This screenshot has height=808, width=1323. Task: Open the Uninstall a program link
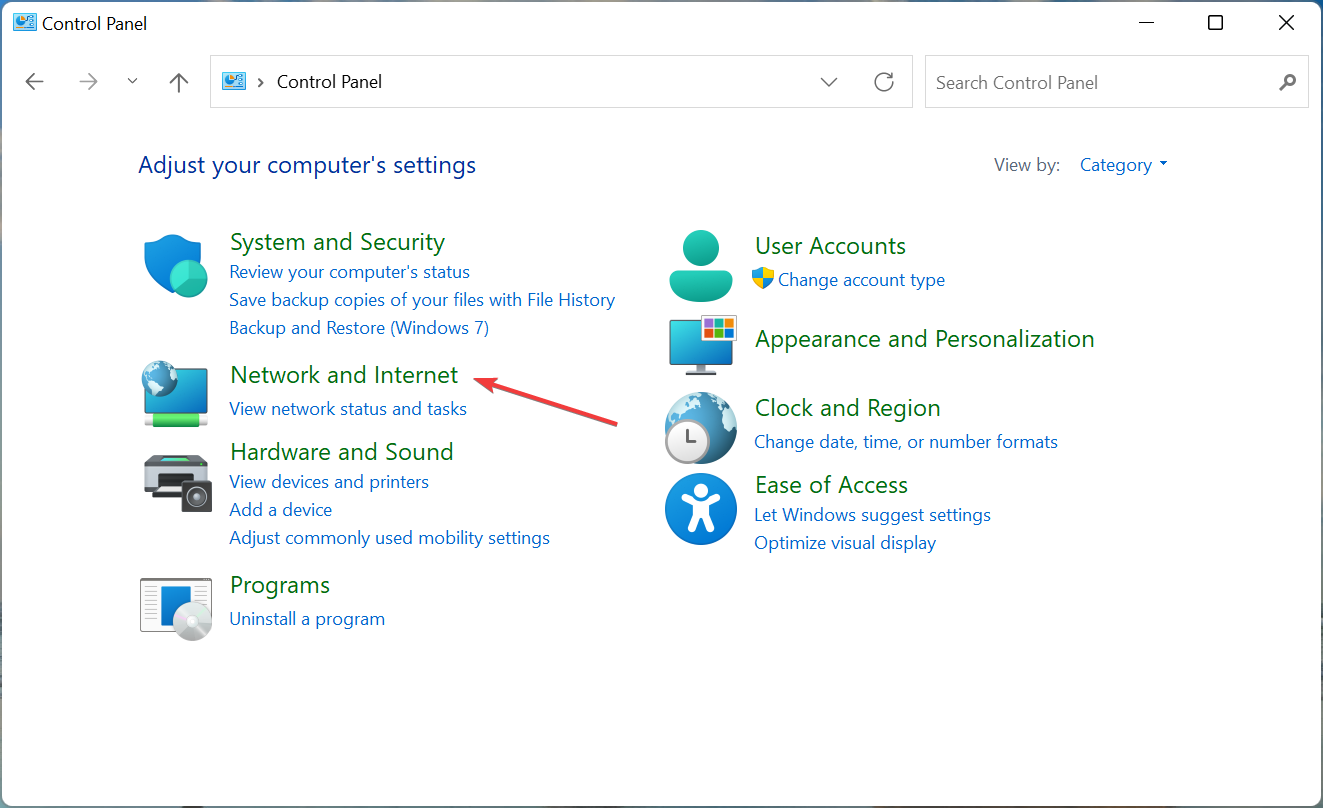pyautogui.click(x=307, y=619)
